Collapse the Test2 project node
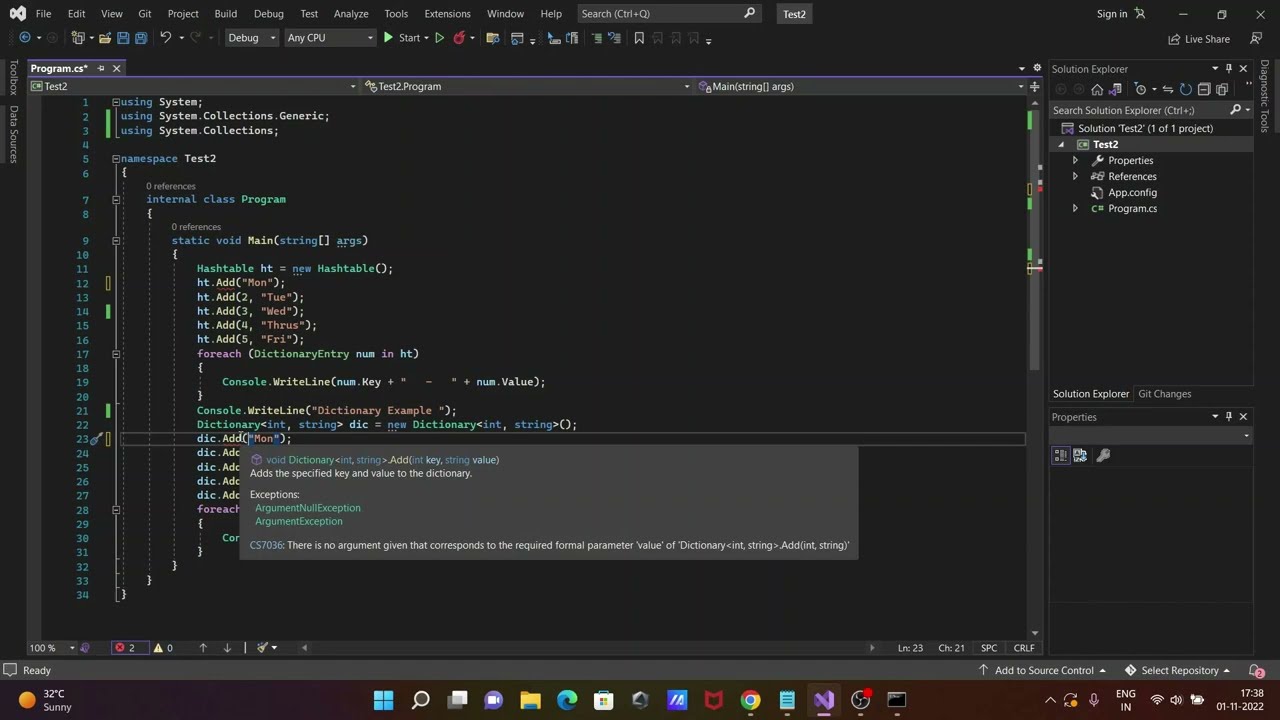This screenshot has width=1280, height=720. [1061, 144]
